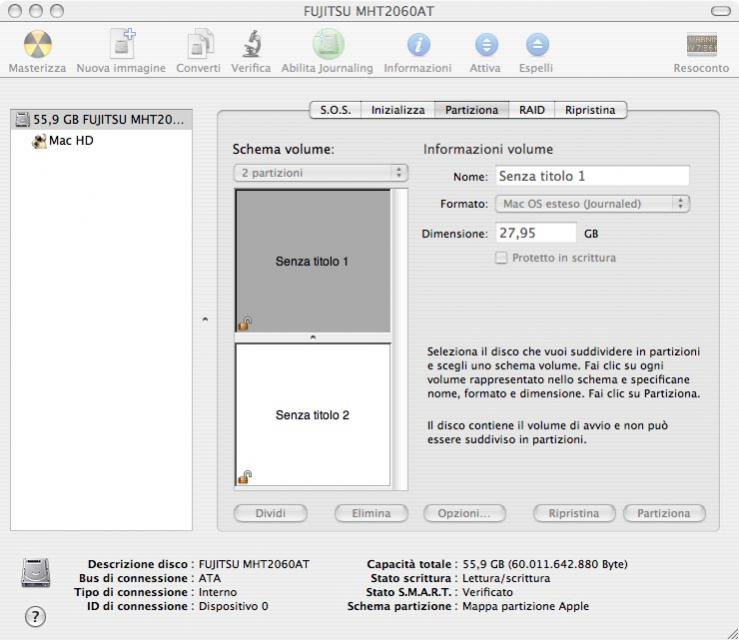This screenshot has width=739, height=640.
Task: Click the 'Verificato' S.M.A.R.T. status text
Action: coord(487,592)
